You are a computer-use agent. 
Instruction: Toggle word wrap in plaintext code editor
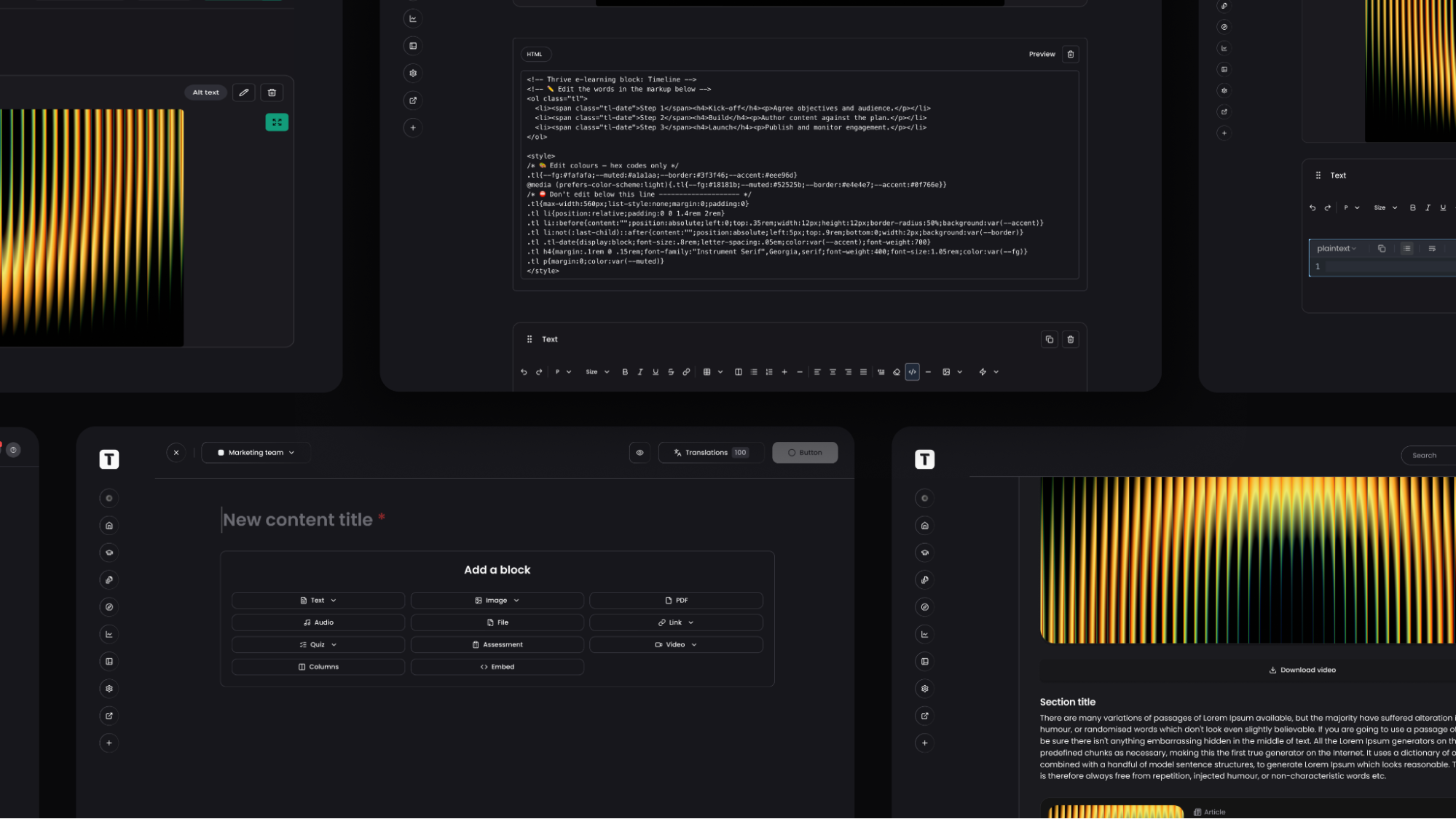pos(1432,249)
